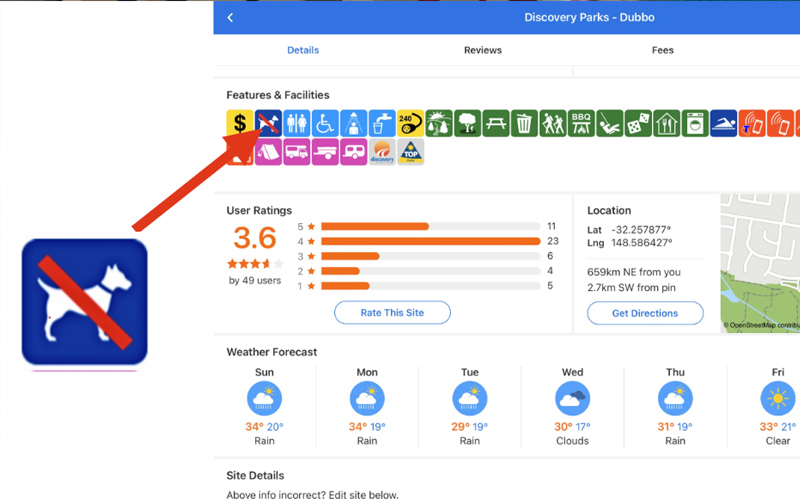Tap the no dogs allowed facility icon
Viewport: 800px width, 500px height.
pos(268,123)
